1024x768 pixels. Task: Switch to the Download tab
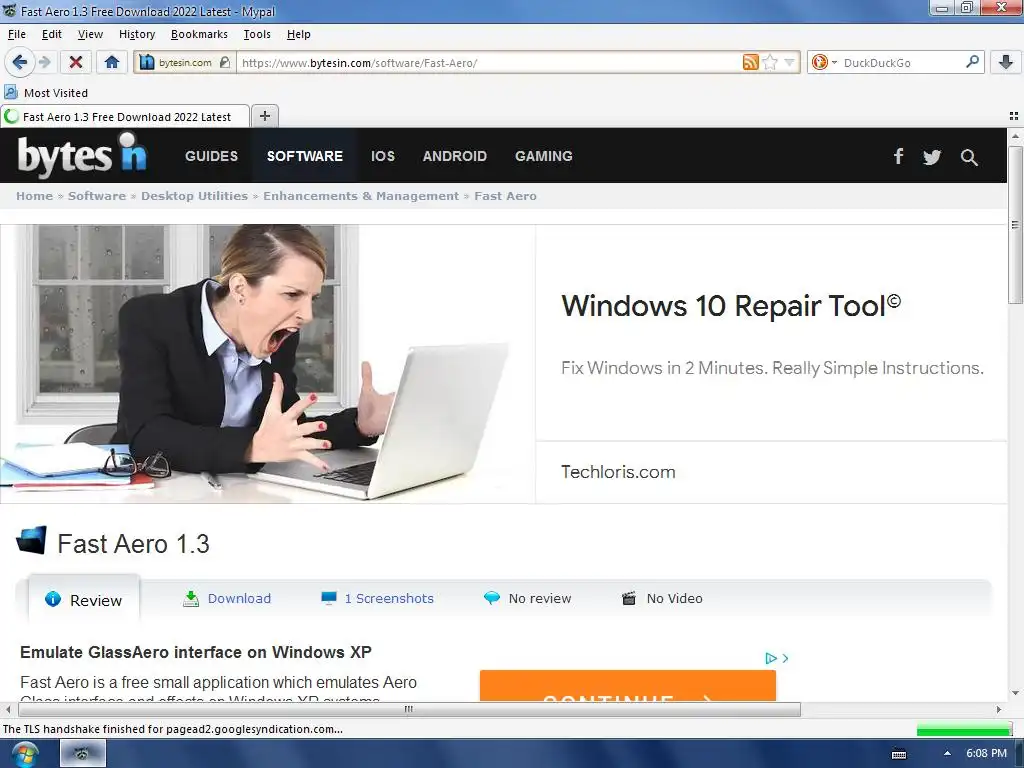(227, 598)
